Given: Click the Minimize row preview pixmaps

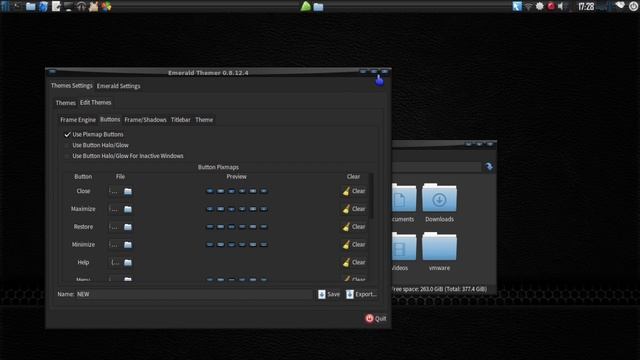Looking at the screenshot, I should tap(237, 244).
